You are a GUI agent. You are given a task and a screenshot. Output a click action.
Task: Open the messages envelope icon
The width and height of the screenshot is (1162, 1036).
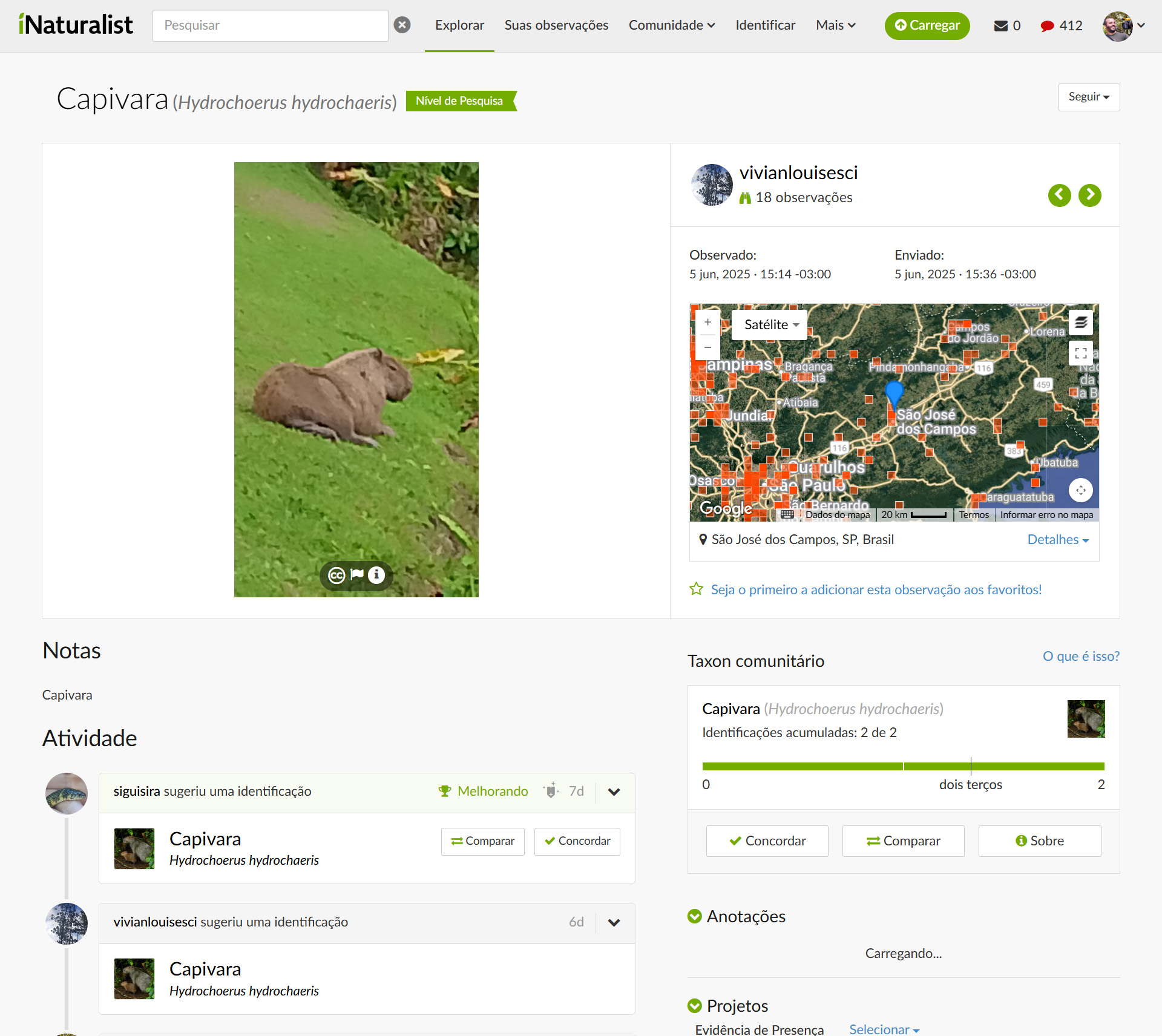[x=1000, y=25]
